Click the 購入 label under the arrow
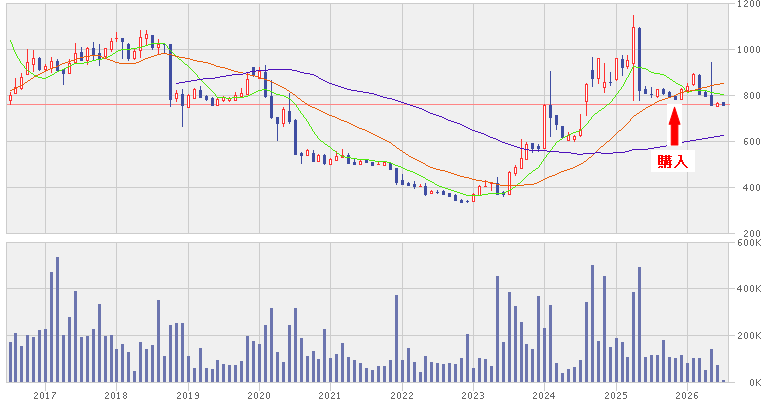This screenshot has width=765, height=404. [x=673, y=161]
